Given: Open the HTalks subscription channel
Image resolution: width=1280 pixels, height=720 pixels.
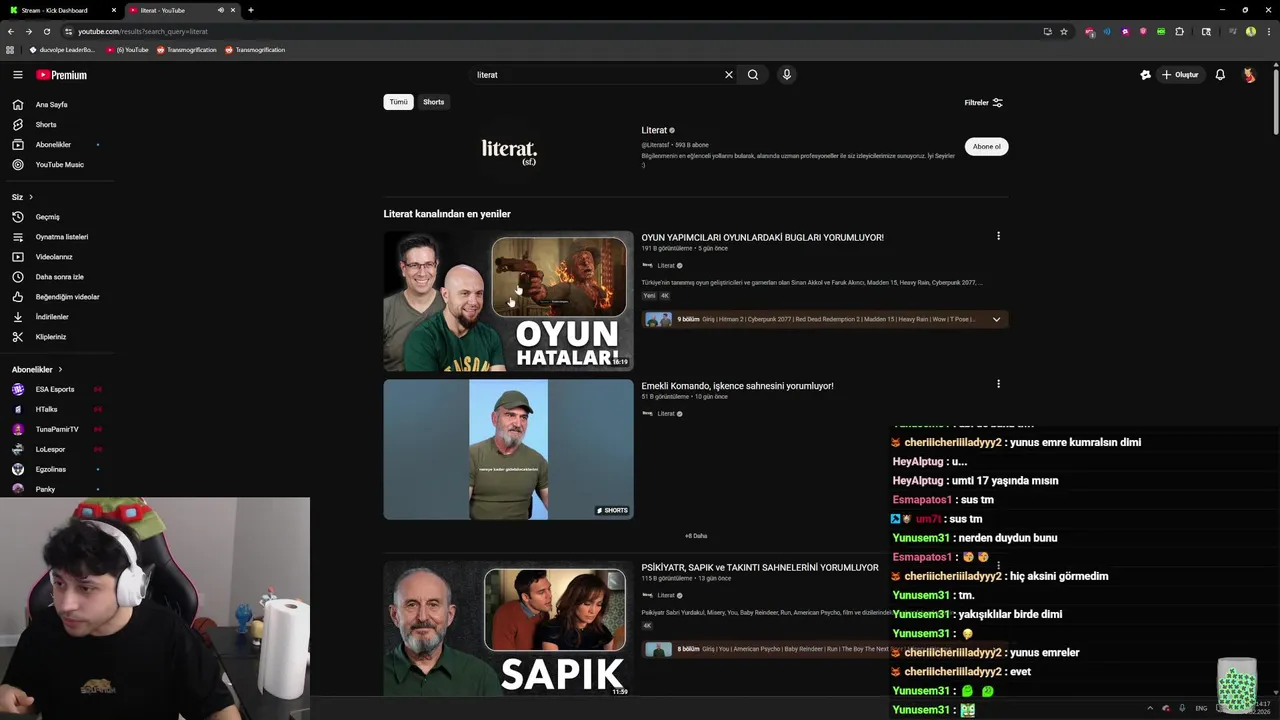Looking at the screenshot, I should click(x=46, y=410).
